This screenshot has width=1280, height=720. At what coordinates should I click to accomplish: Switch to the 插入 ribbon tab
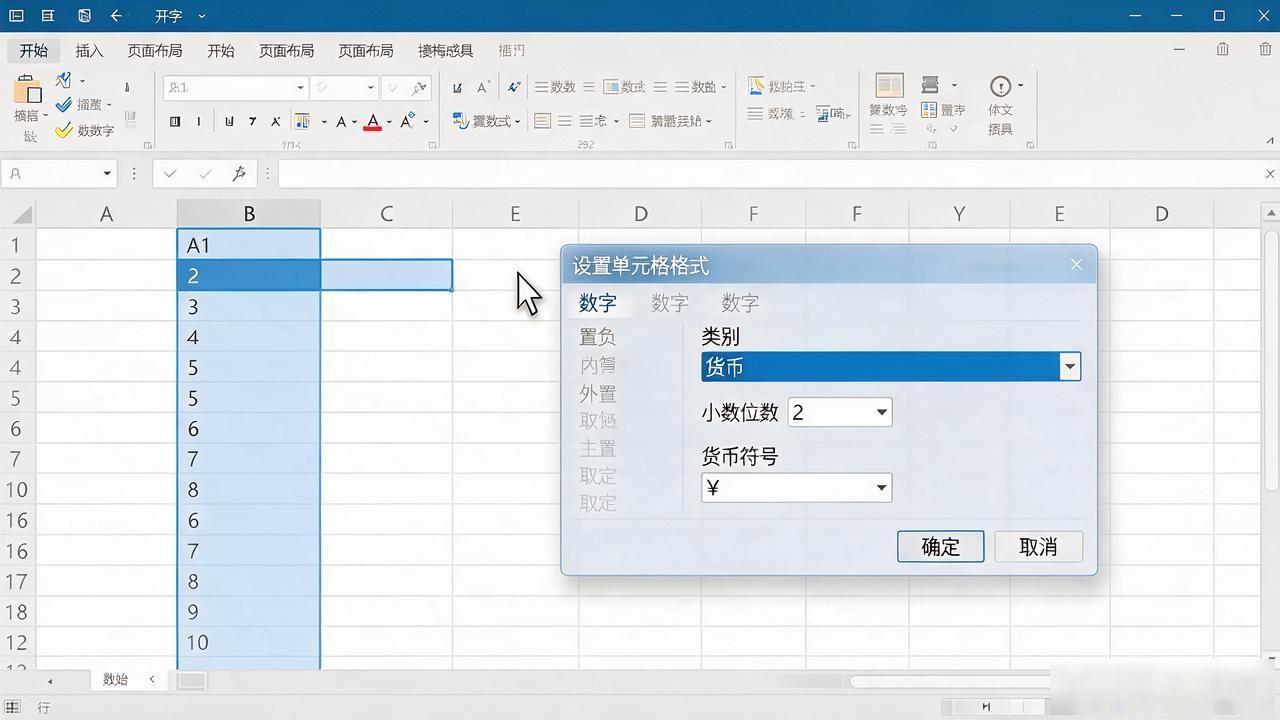click(x=89, y=50)
